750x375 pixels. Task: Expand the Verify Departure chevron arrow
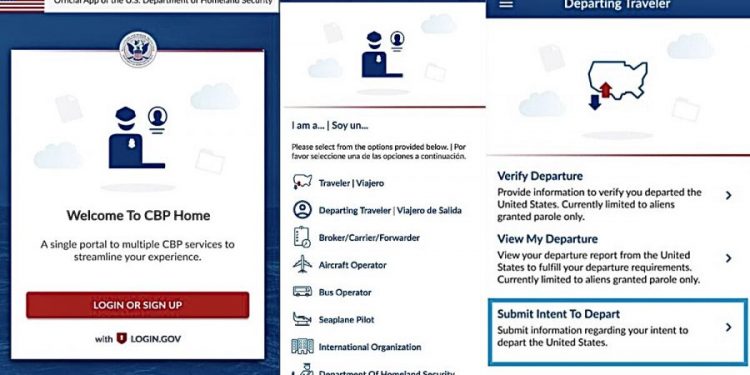(728, 195)
